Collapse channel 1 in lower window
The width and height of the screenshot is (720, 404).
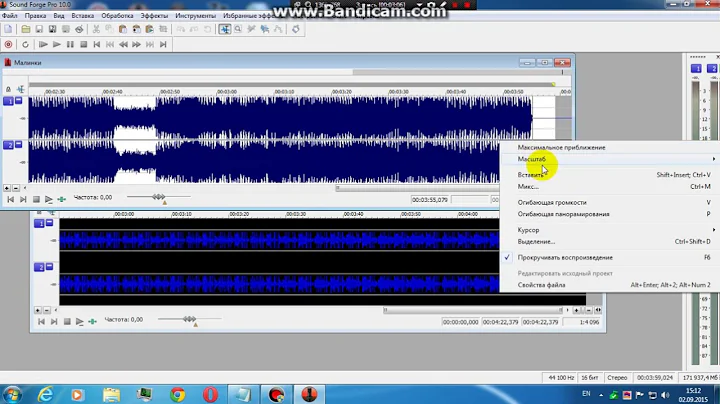pyautogui.click(x=49, y=223)
